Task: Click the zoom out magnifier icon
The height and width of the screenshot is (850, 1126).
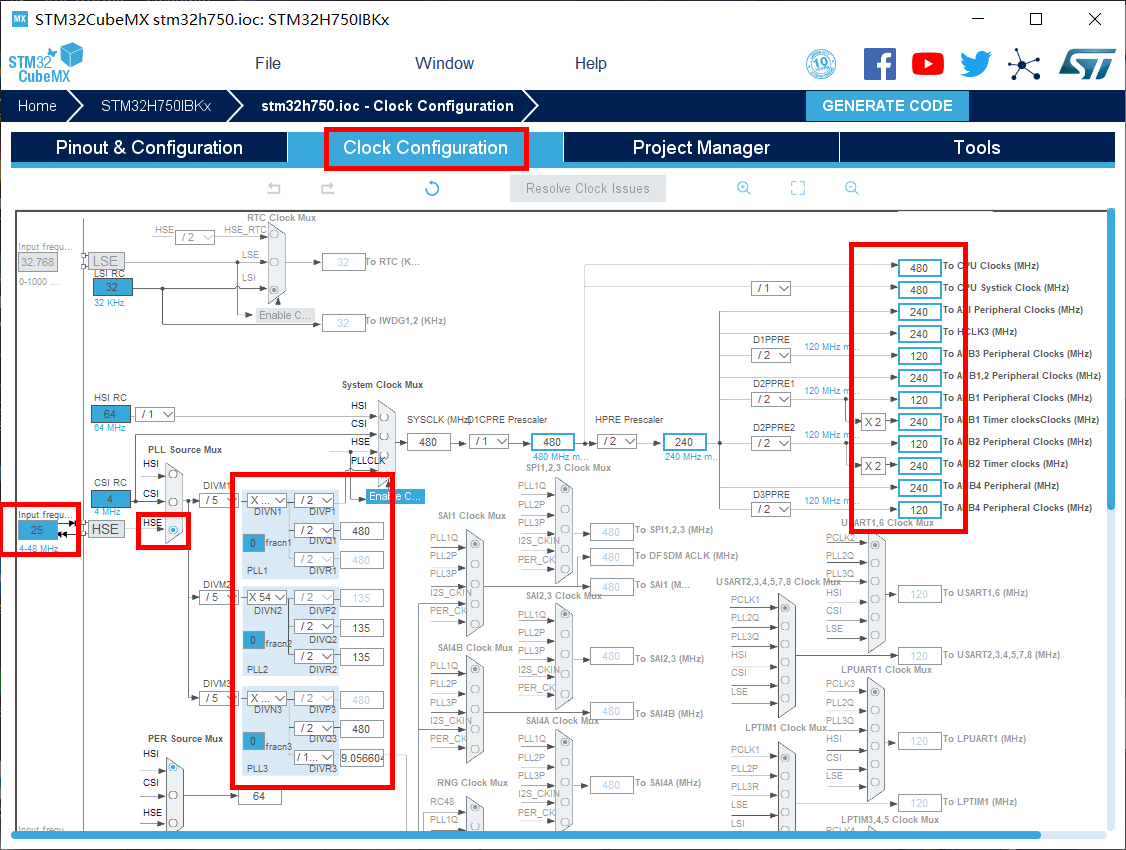Action: (x=852, y=188)
